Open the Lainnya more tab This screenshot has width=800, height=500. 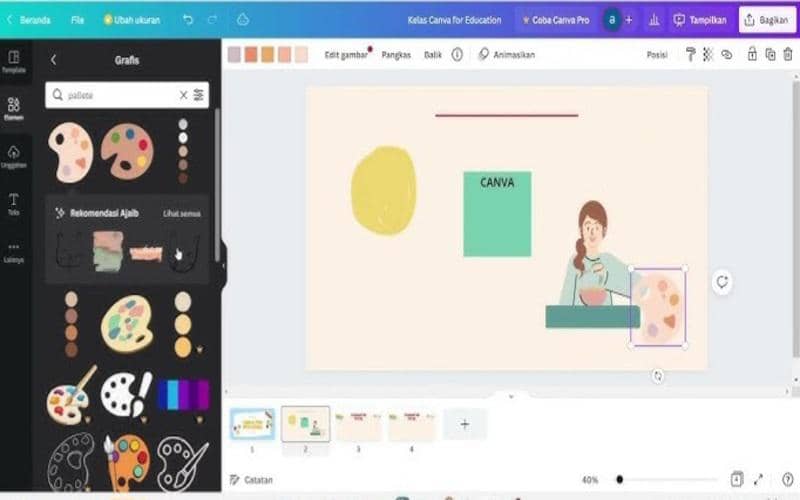point(14,252)
